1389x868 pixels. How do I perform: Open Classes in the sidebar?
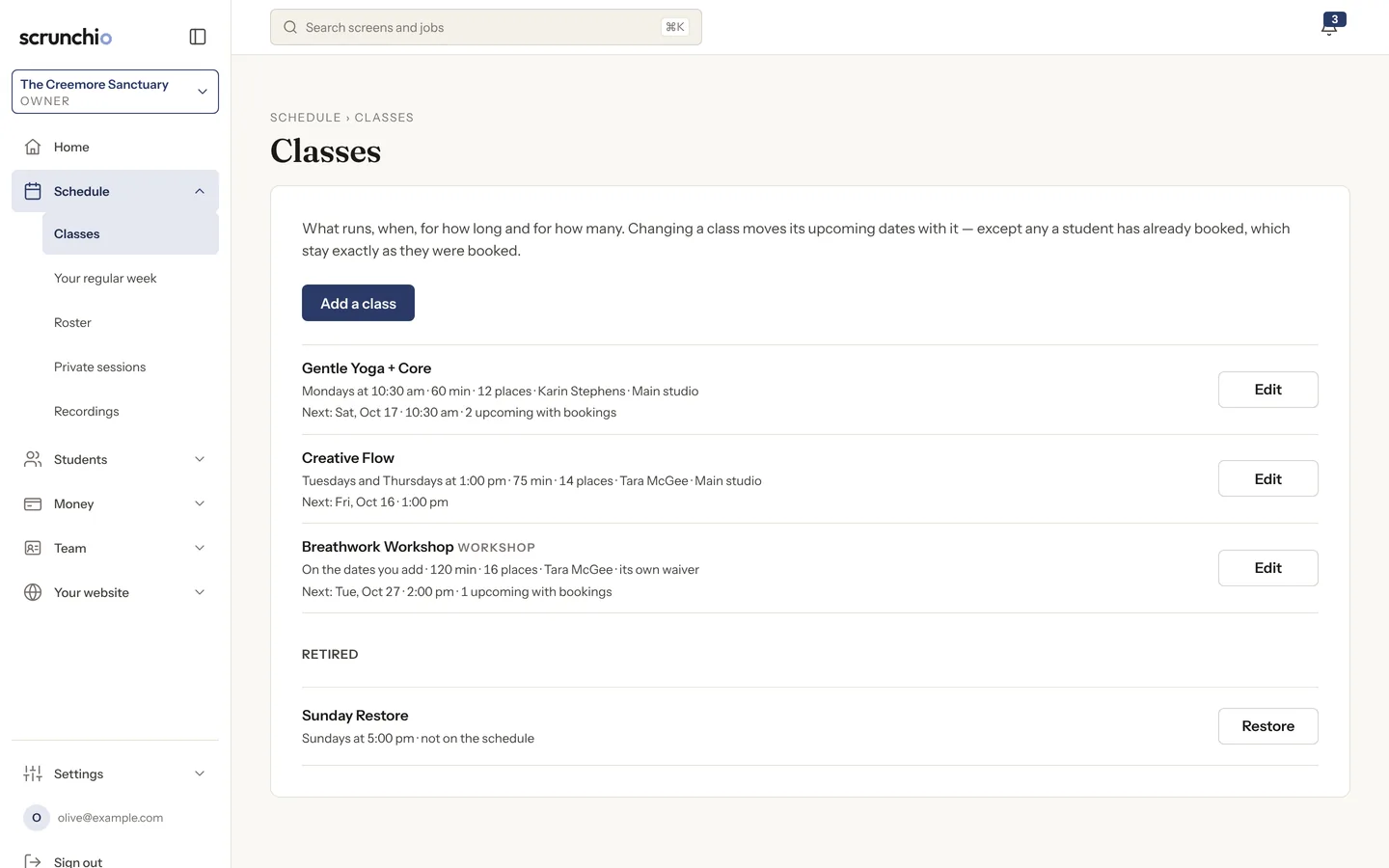point(130,233)
